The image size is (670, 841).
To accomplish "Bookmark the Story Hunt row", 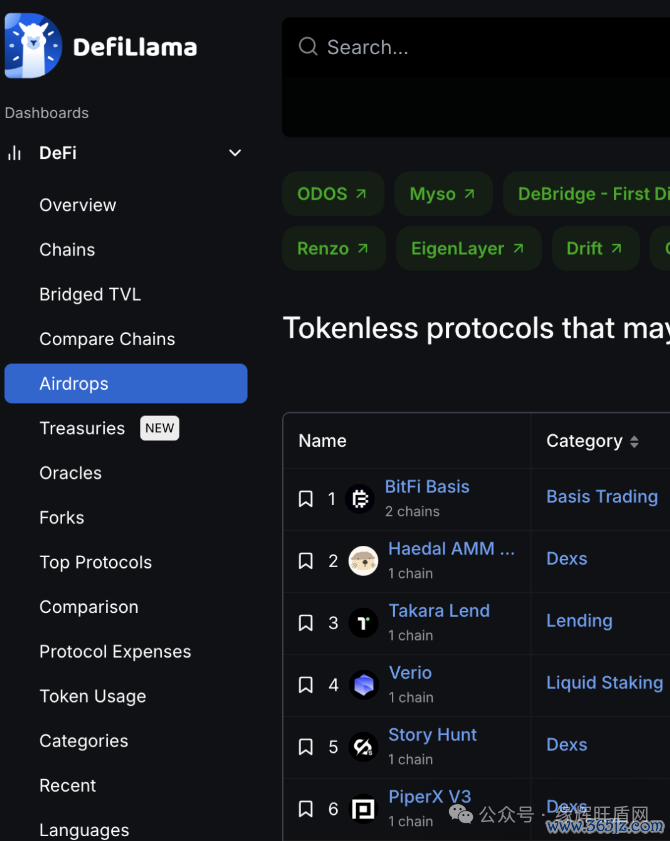I will [x=306, y=747].
